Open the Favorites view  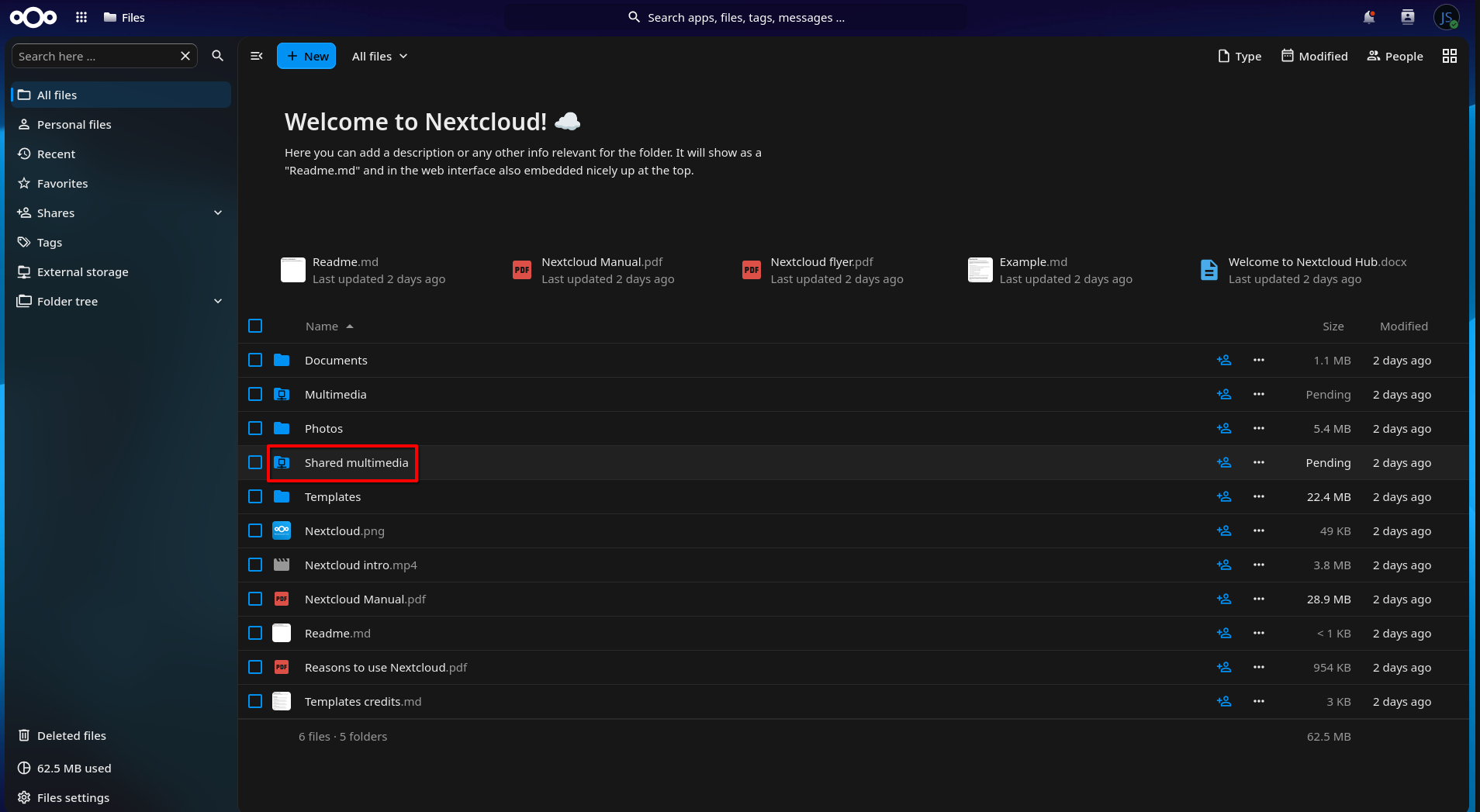point(121,183)
